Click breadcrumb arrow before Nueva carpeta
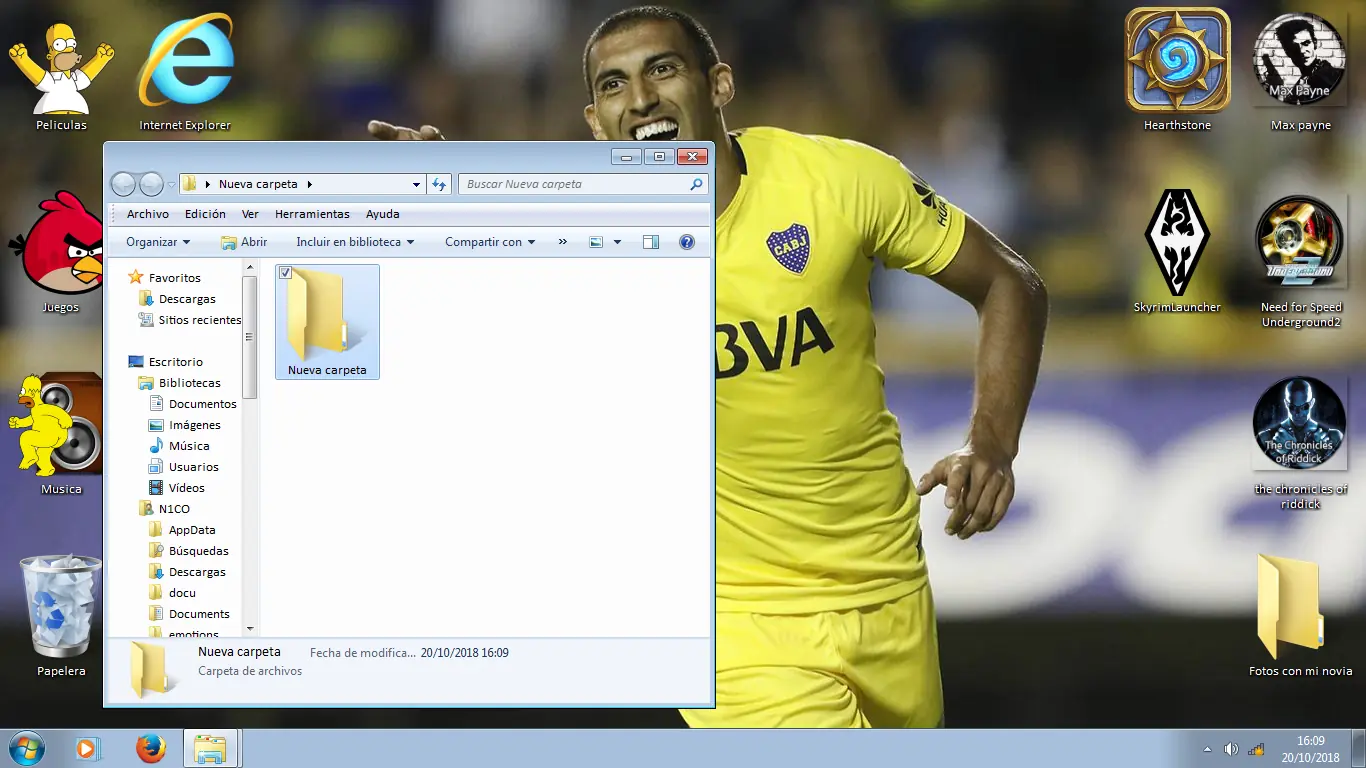Image resolution: width=1366 pixels, height=768 pixels. (208, 184)
